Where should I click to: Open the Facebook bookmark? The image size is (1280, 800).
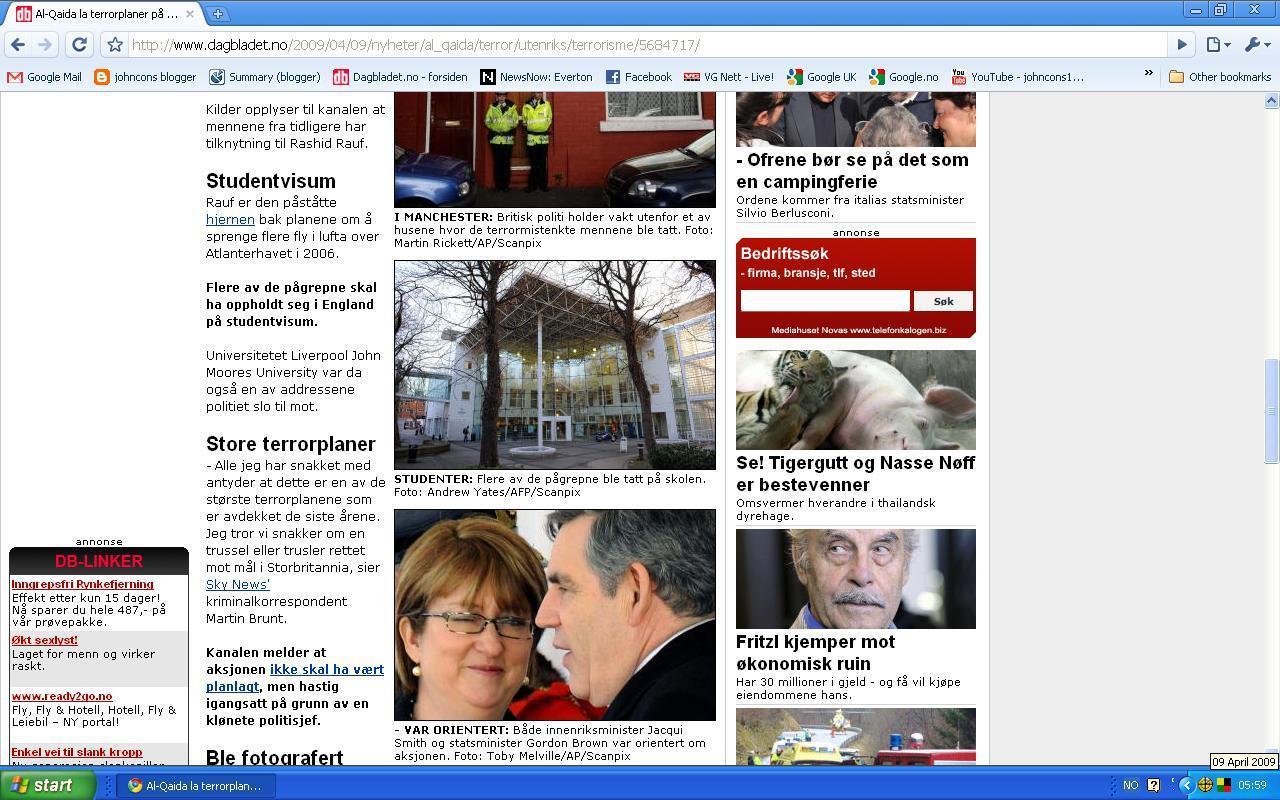click(638, 76)
